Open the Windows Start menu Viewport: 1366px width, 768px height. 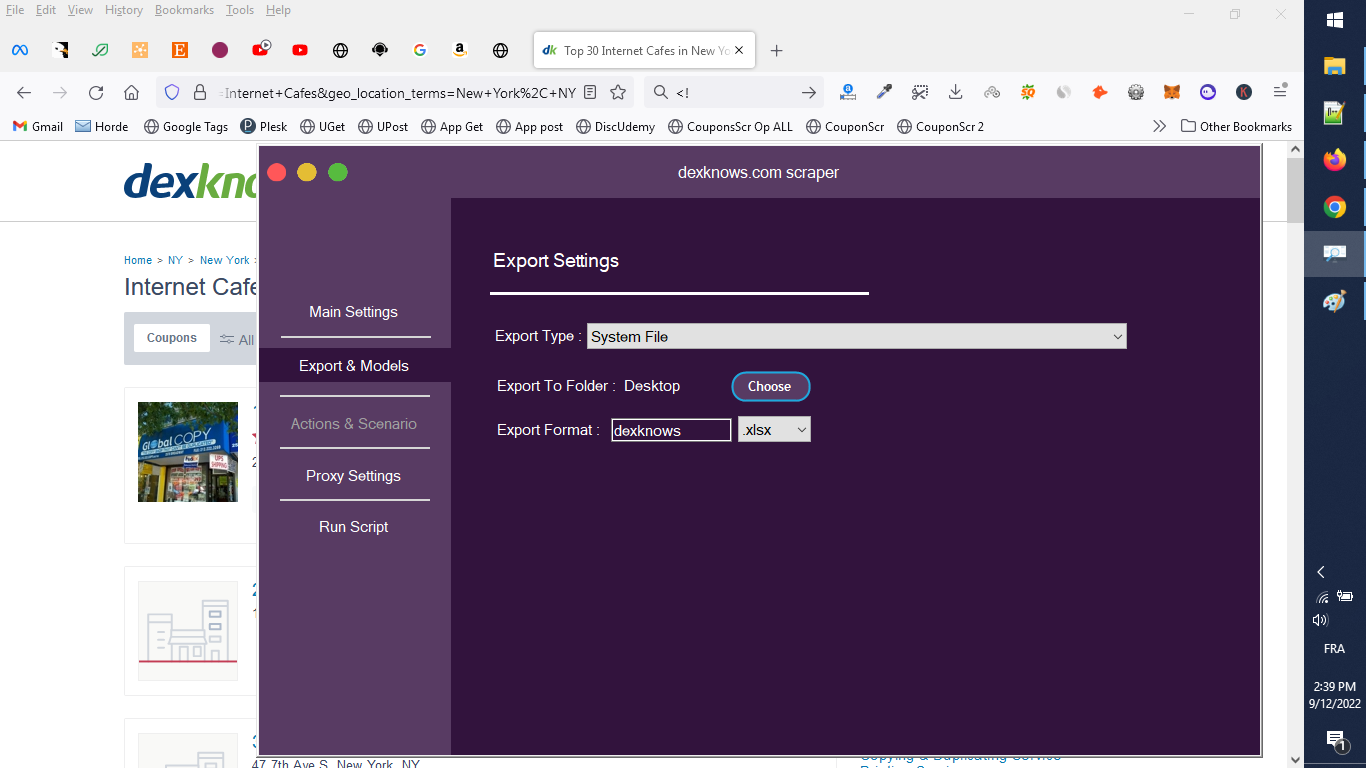(1335, 20)
